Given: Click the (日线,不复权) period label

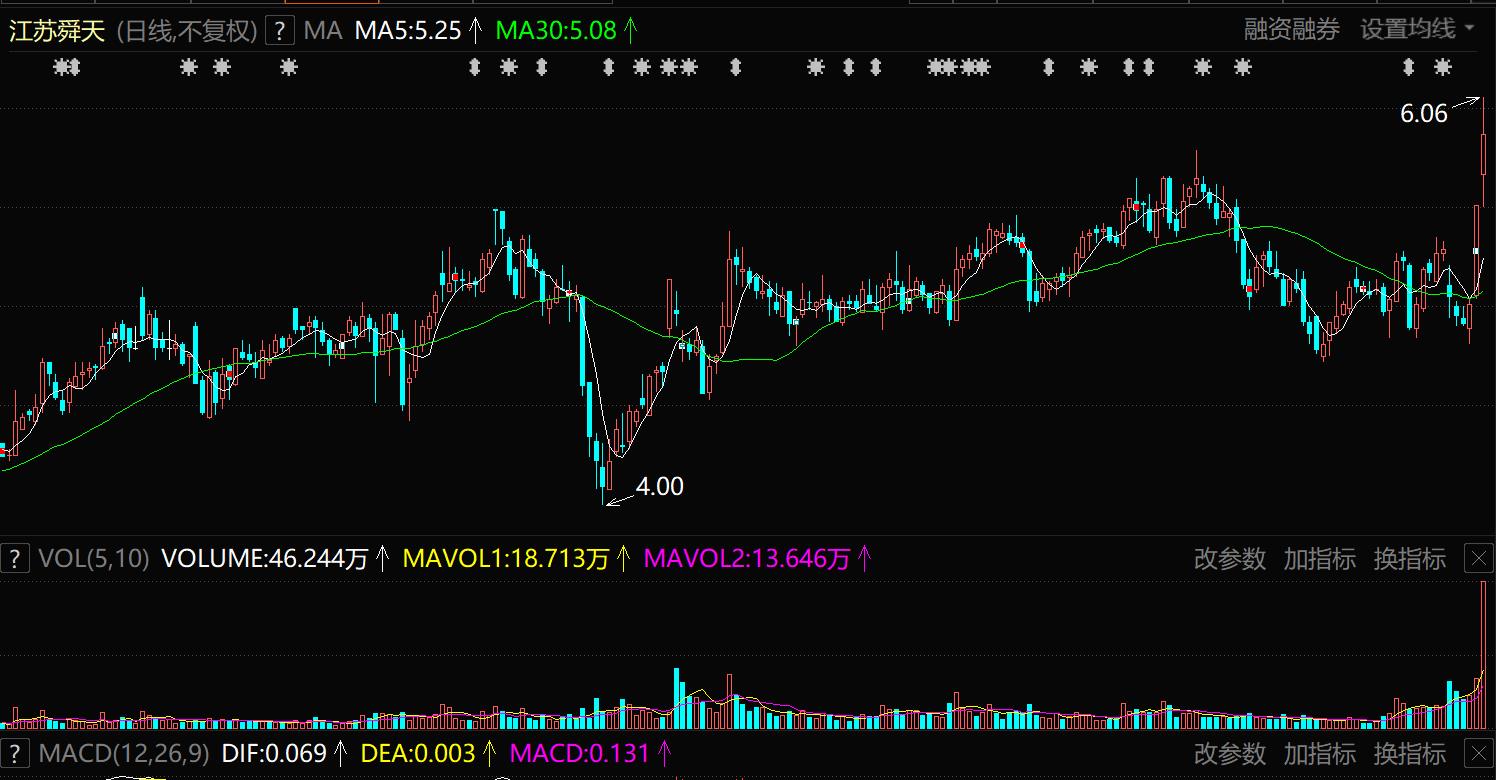Looking at the screenshot, I should tap(188, 30).
